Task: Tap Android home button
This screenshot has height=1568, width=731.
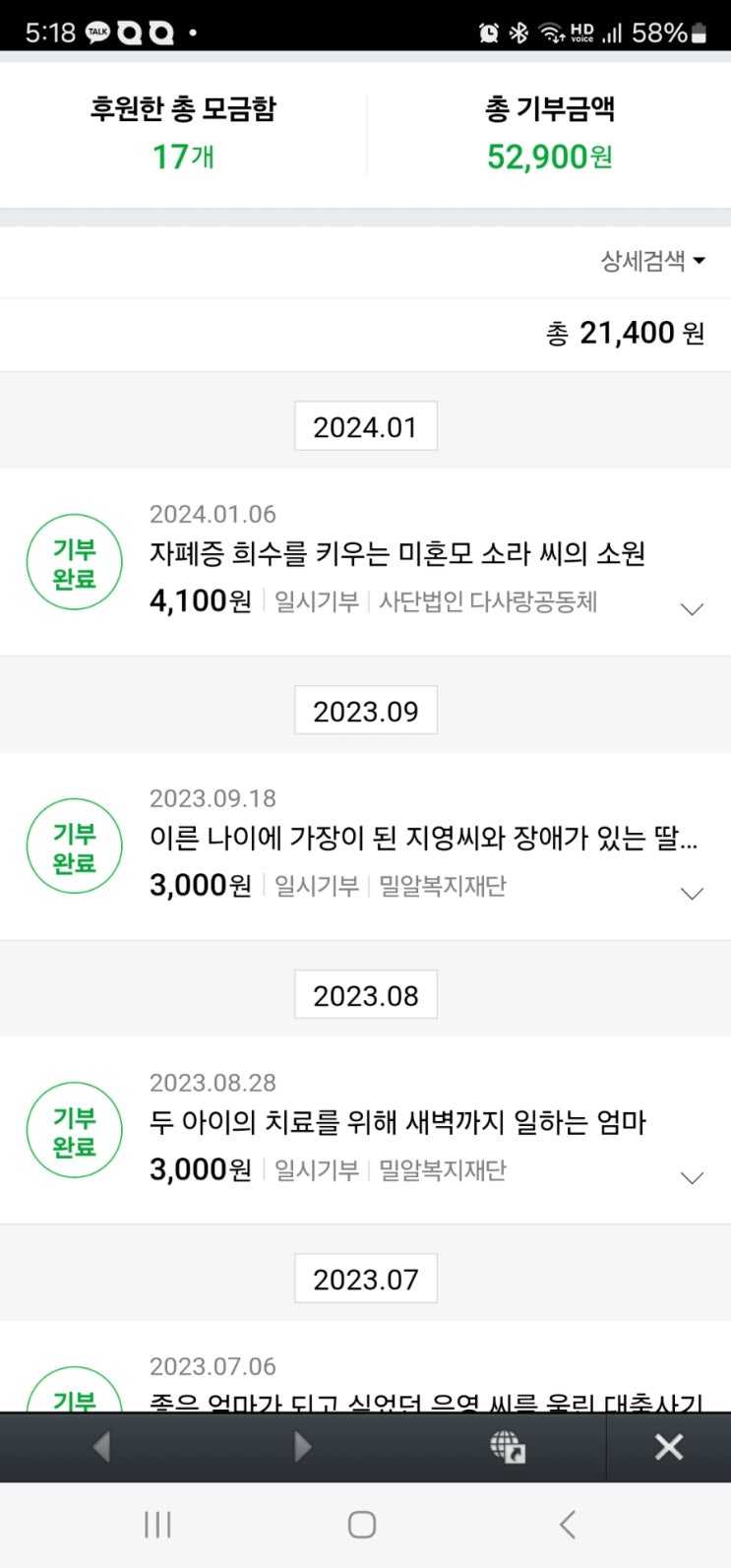Action: click(362, 1525)
